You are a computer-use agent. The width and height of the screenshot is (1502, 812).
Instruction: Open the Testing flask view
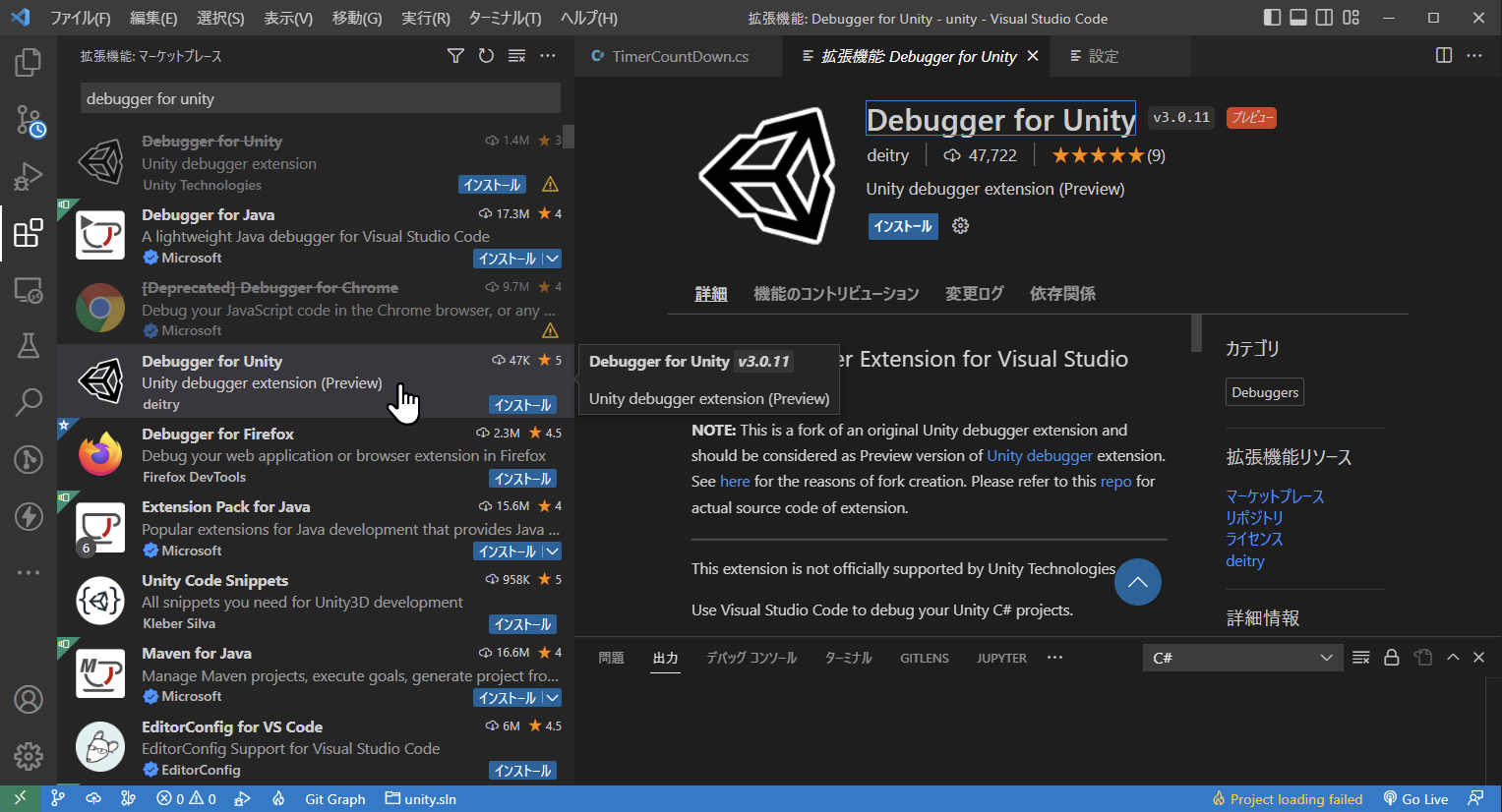click(x=28, y=346)
